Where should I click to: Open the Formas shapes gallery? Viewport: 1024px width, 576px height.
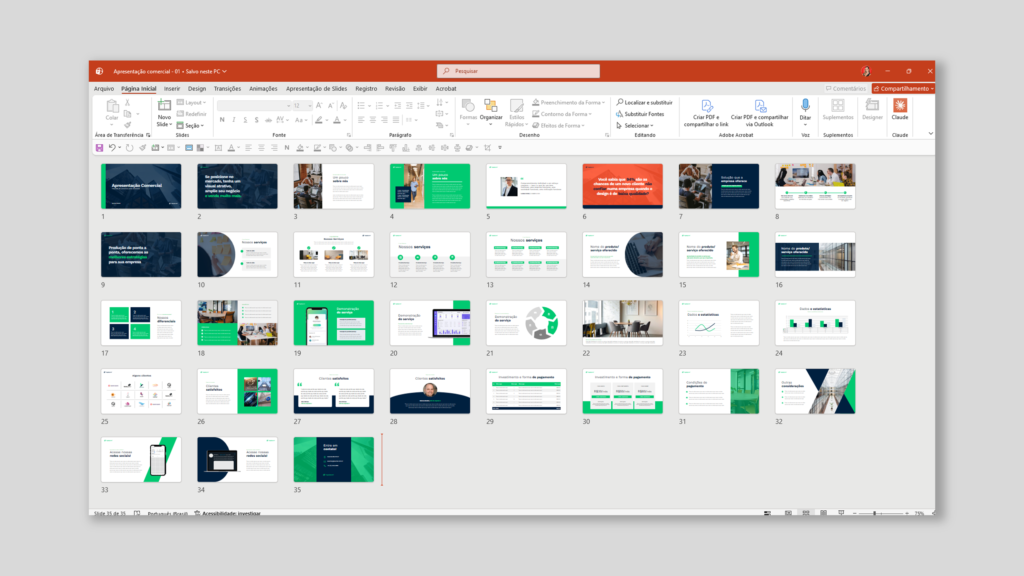(468, 111)
